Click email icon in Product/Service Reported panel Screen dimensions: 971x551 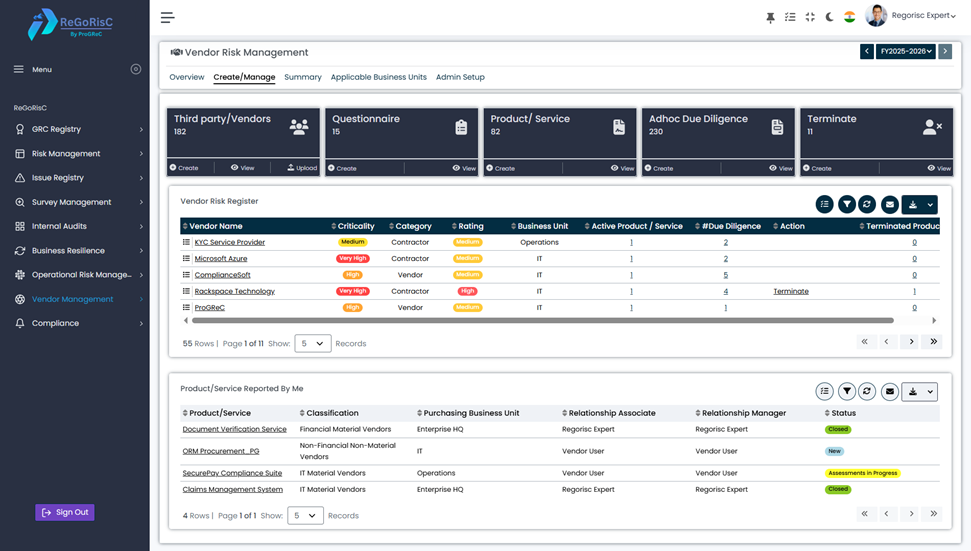coord(889,391)
